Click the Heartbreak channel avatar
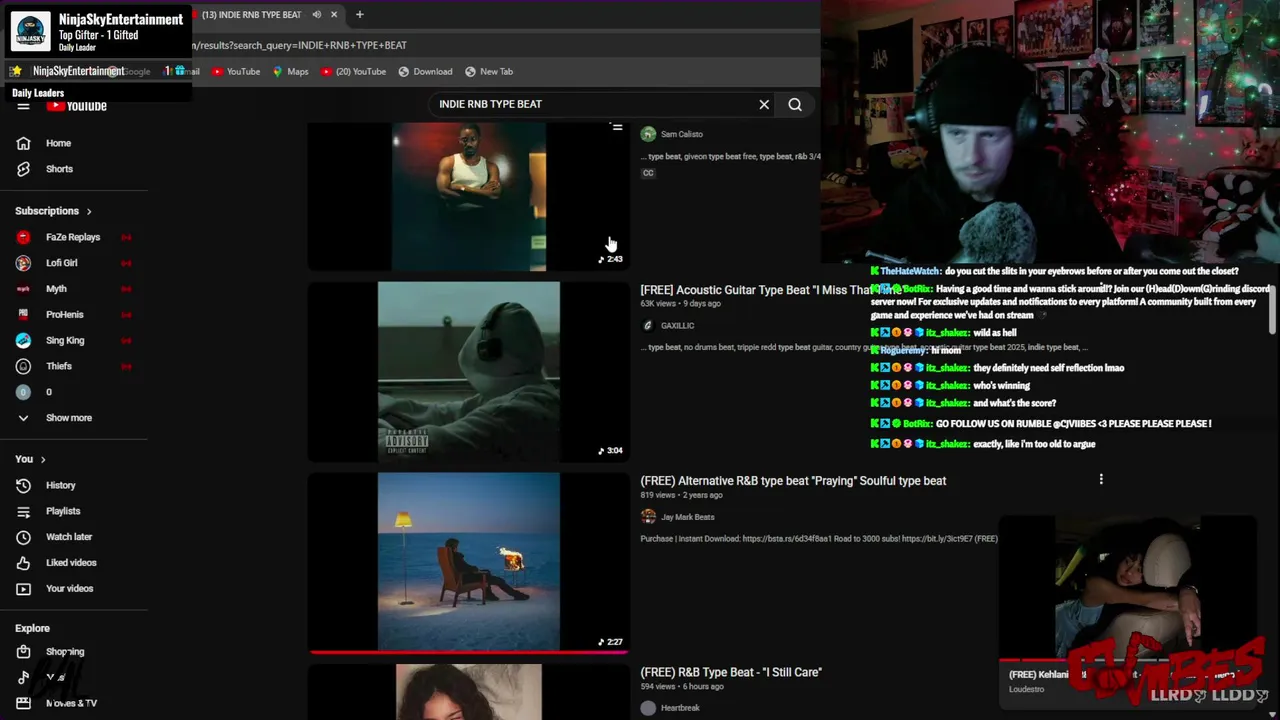 tap(648, 708)
